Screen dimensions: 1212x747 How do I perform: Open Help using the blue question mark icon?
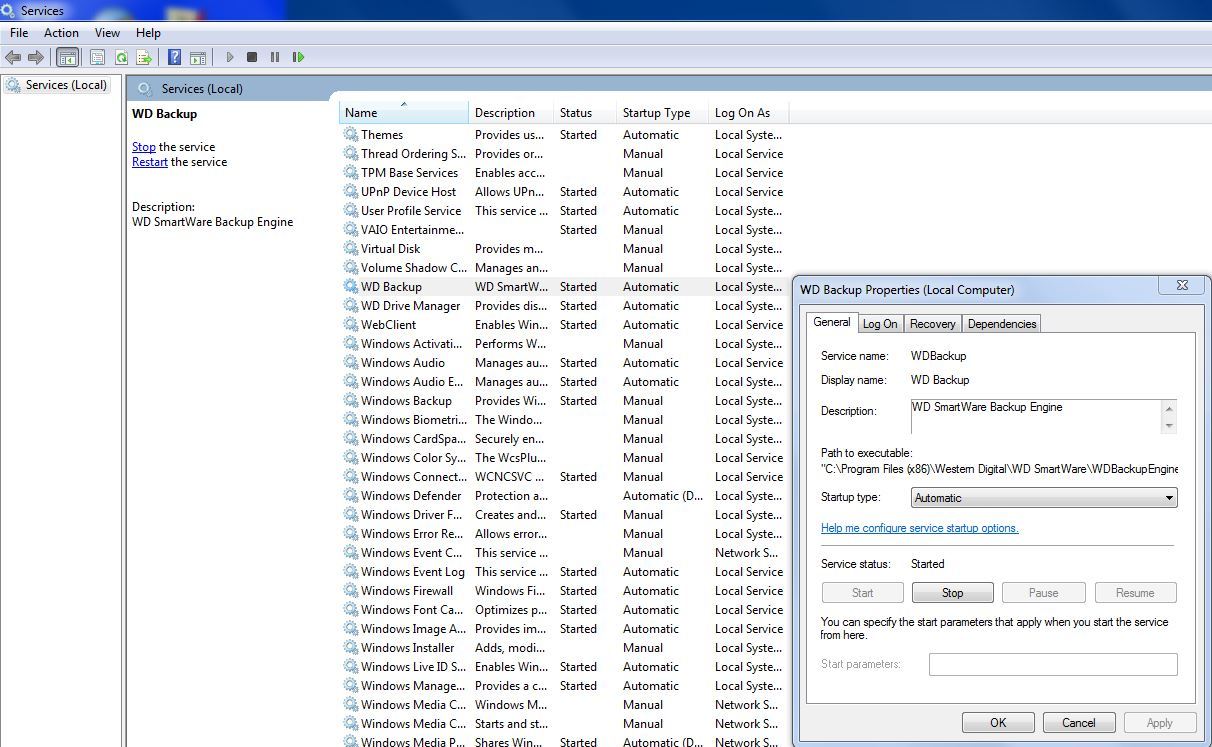pos(172,57)
